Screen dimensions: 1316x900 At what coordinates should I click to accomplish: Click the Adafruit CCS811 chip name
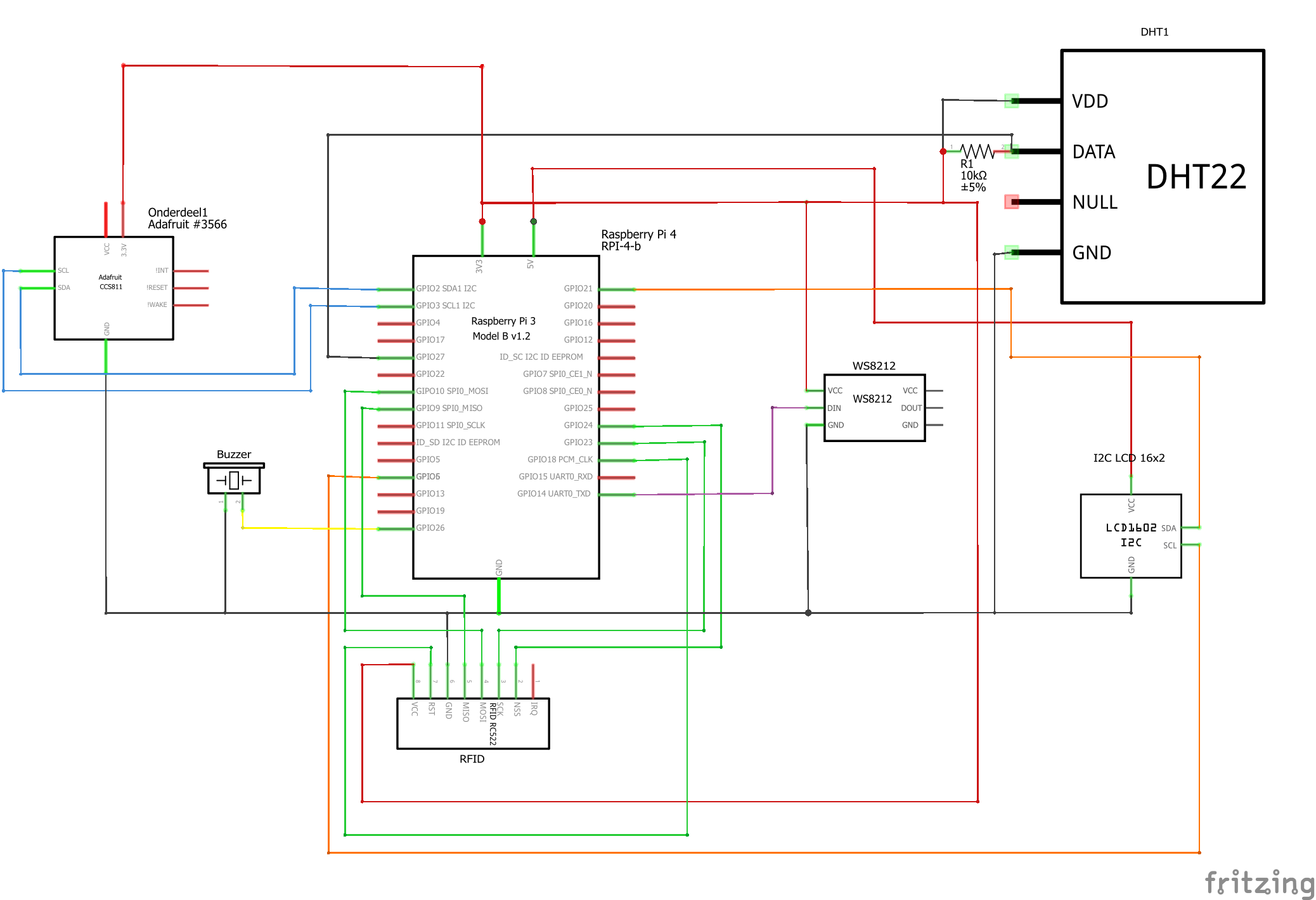110,282
